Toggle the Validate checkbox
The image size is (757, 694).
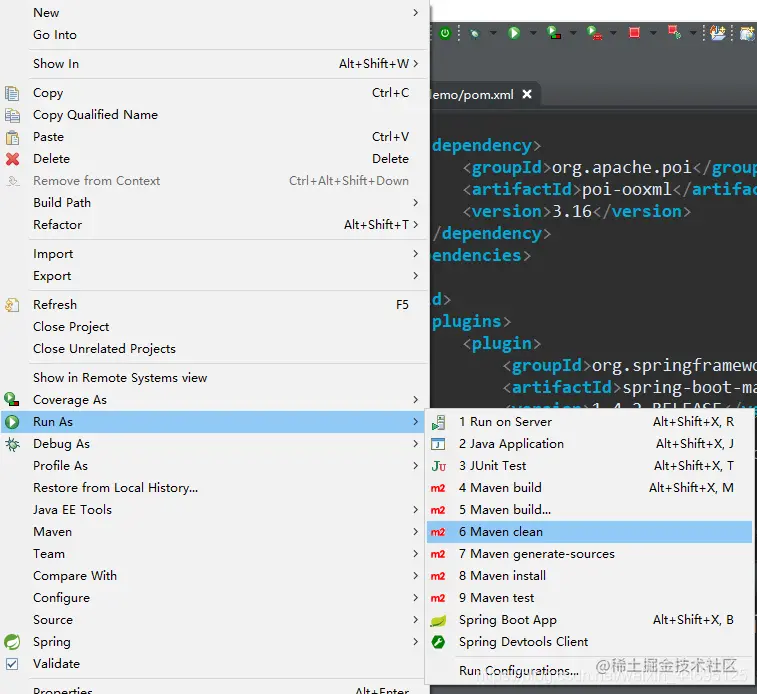12,664
